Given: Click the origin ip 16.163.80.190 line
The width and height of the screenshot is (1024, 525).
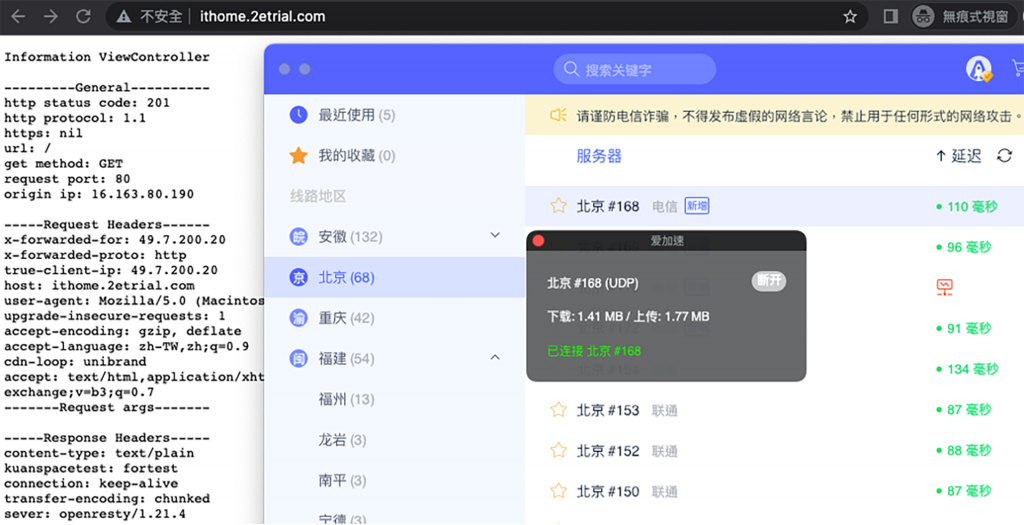Looking at the screenshot, I should [99, 194].
